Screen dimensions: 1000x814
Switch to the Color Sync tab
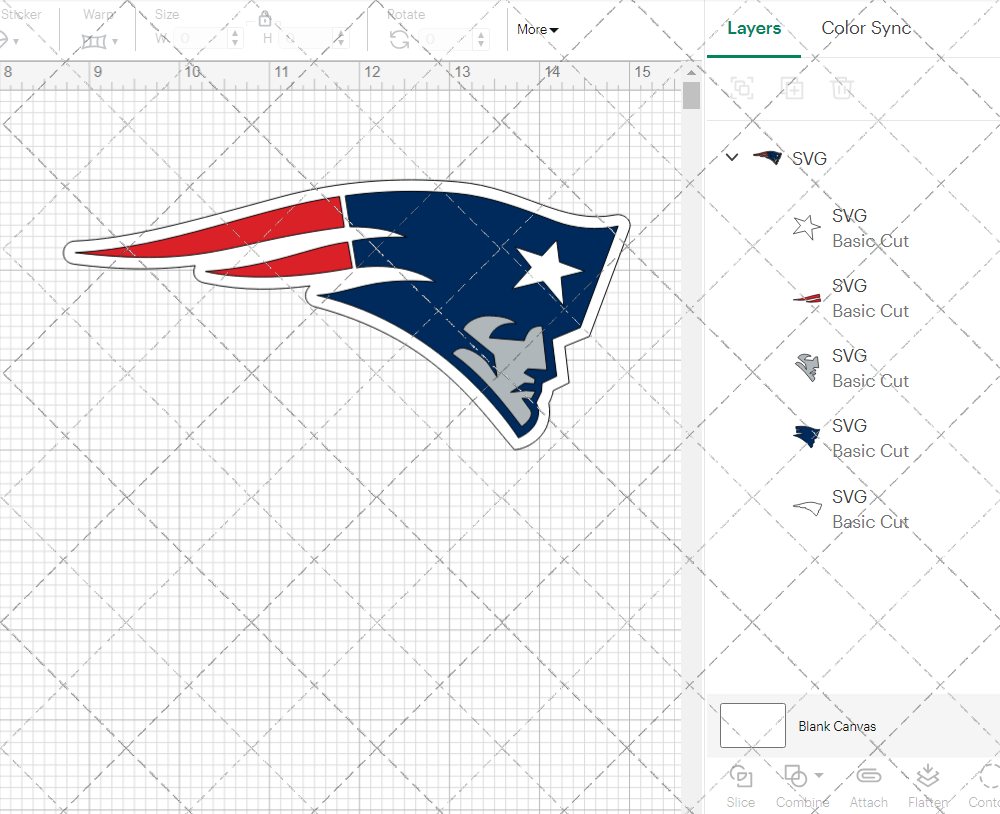pos(866,28)
